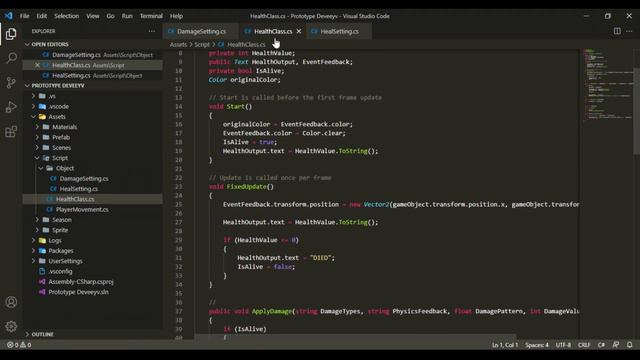Click HealthClass.cs in the breadcrumb
Viewport: 640px width, 360px height.
[246, 44]
